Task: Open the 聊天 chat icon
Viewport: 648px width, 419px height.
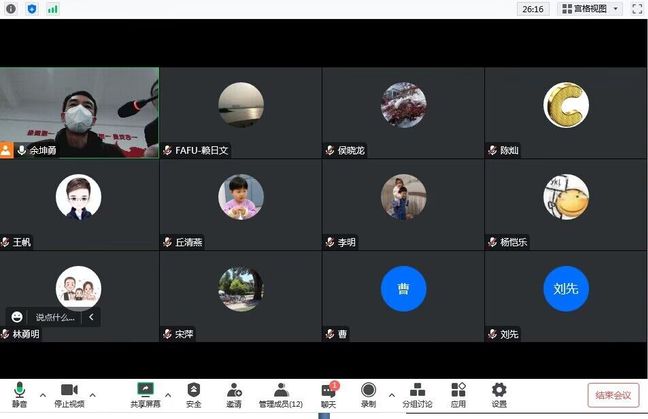Action: click(x=327, y=393)
